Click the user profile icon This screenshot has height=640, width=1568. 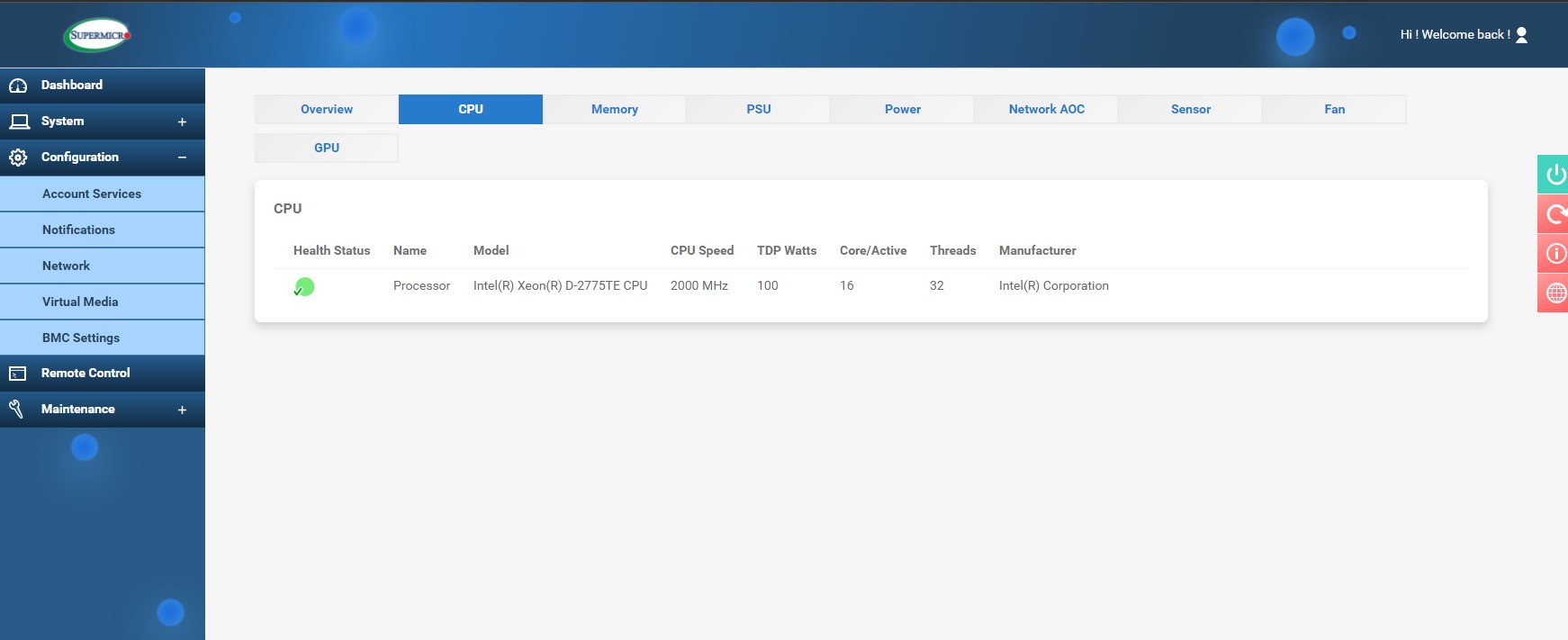point(1521,35)
